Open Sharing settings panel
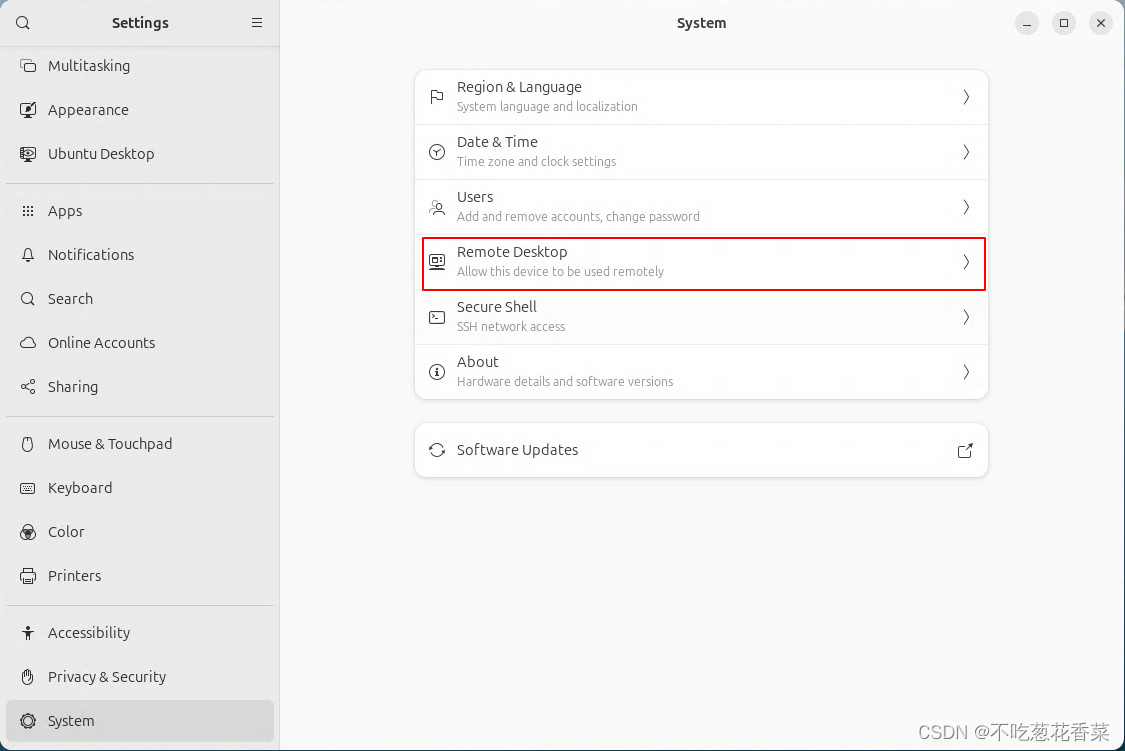Image resolution: width=1125 pixels, height=751 pixels. (x=140, y=387)
